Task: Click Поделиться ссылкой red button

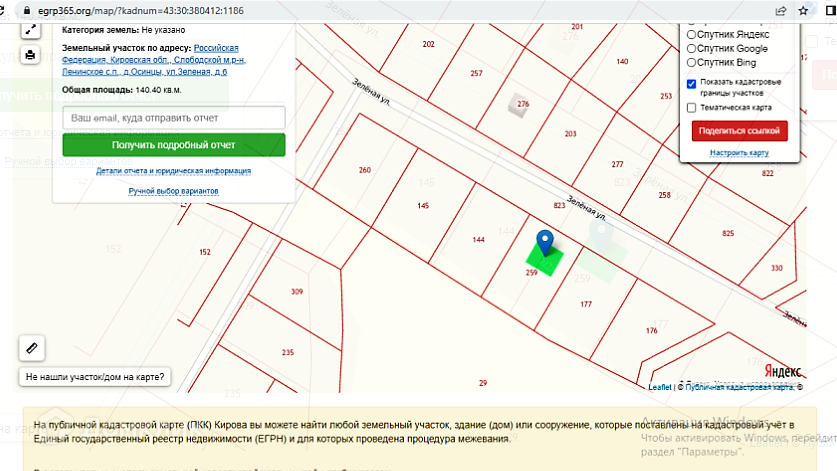Action: 739,131
